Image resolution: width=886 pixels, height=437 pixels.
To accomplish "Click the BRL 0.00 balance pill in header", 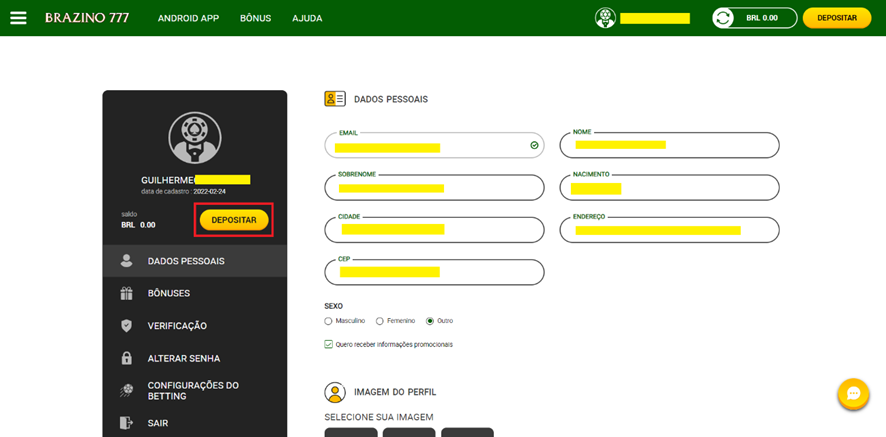I will pos(755,18).
